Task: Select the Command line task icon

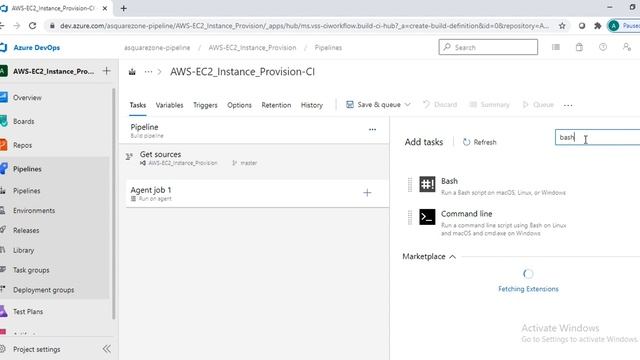Action: tap(427, 217)
